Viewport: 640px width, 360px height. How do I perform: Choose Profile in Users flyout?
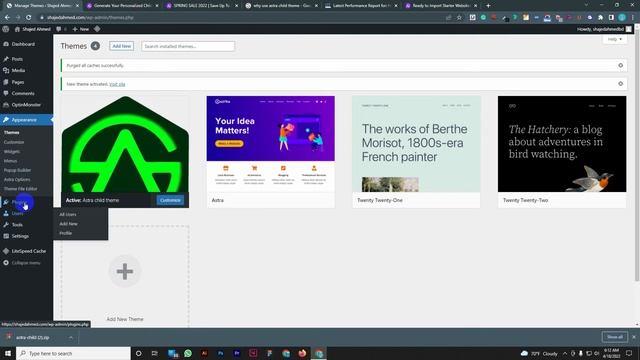pyautogui.click(x=65, y=233)
